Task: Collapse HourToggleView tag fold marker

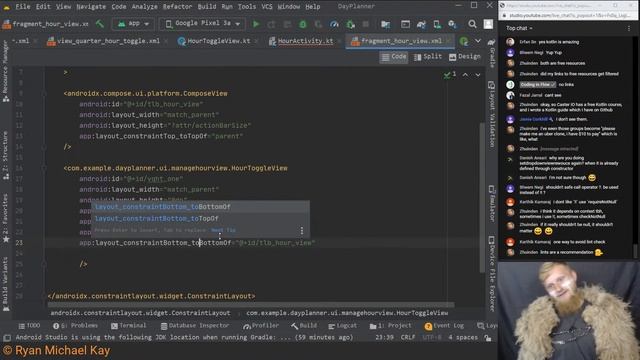Action: pyautogui.click(x=44, y=168)
